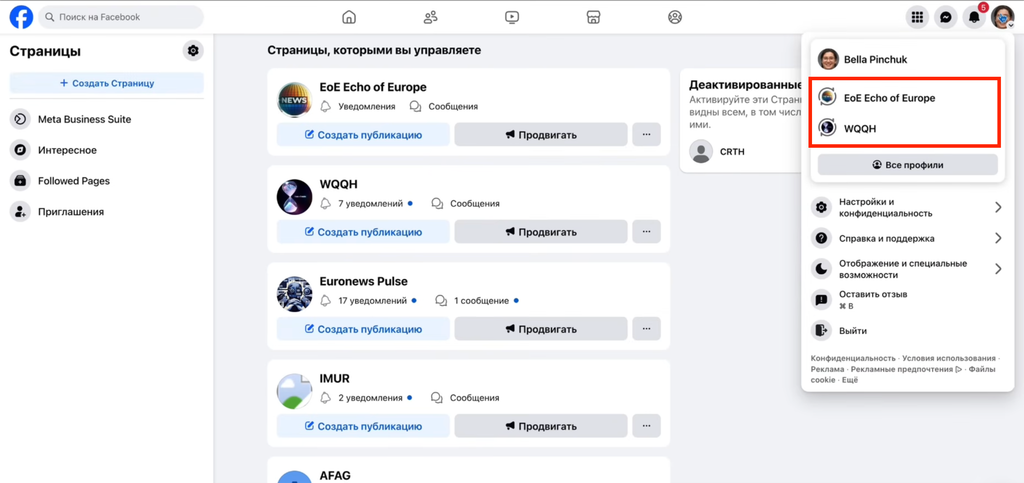Click the Followed Pages icon
The image size is (1024, 483).
(x=20, y=181)
